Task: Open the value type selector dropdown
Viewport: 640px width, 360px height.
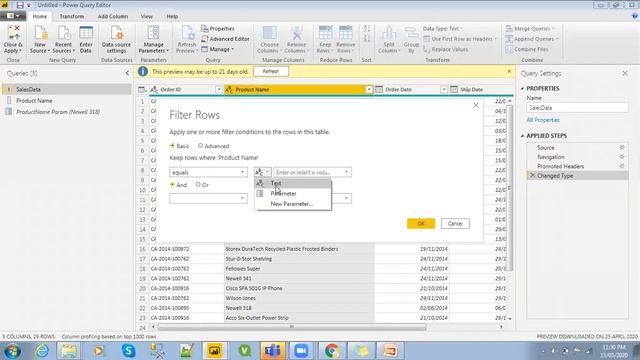Action: coord(262,172)
